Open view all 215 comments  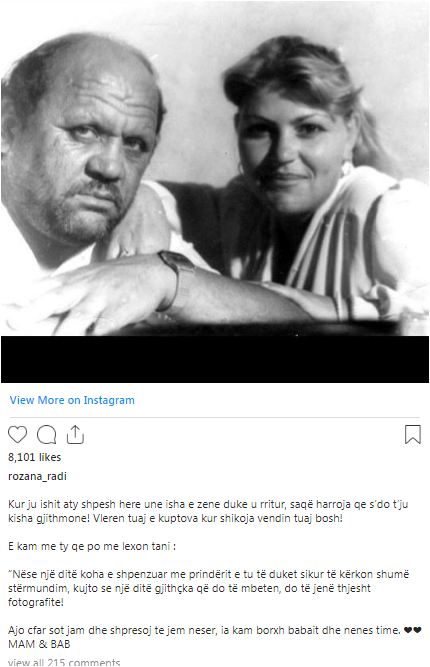pyautogui.click(x=64, y=662)
